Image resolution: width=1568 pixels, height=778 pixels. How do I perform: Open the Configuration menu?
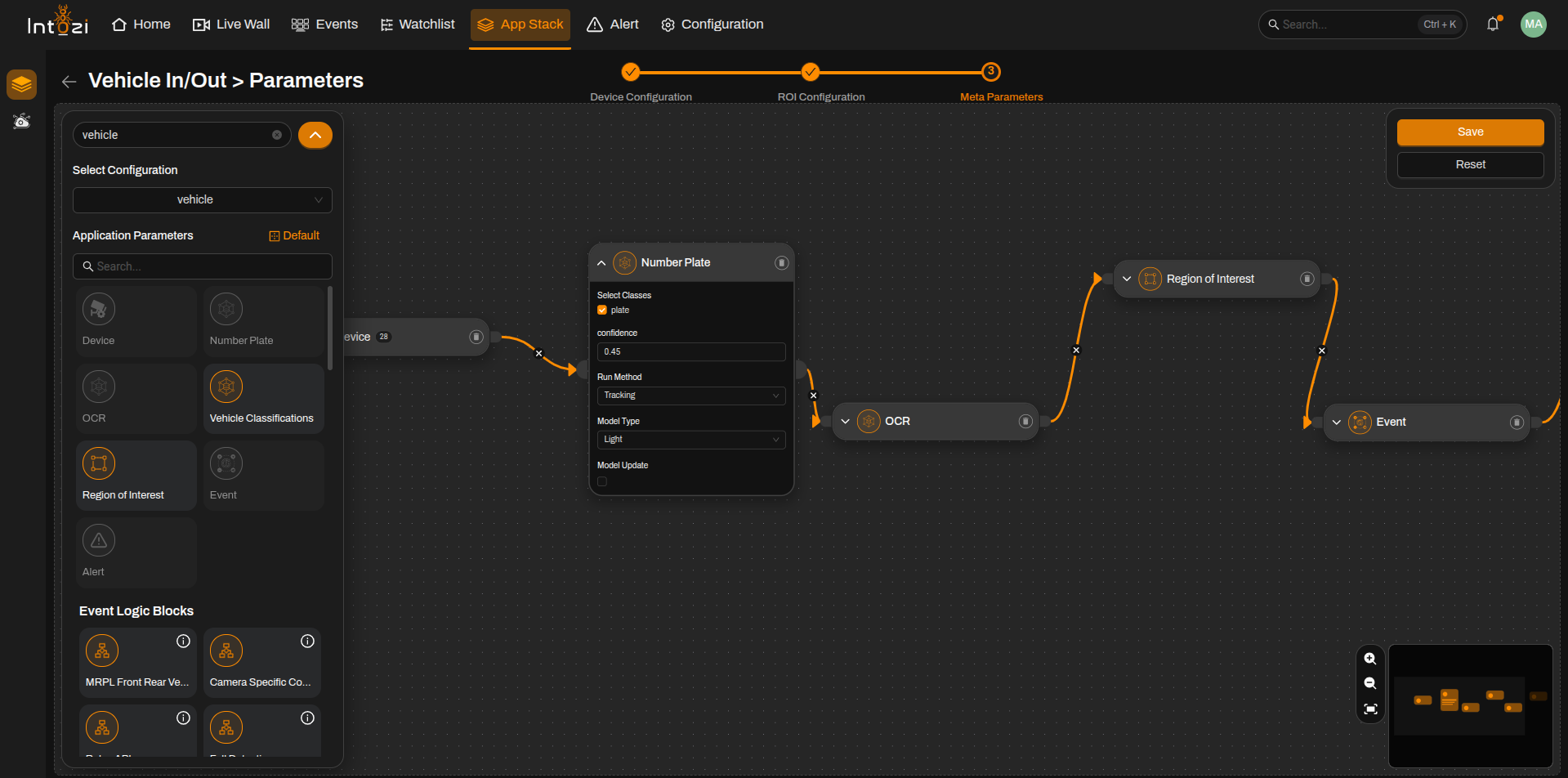pos(713,25)
